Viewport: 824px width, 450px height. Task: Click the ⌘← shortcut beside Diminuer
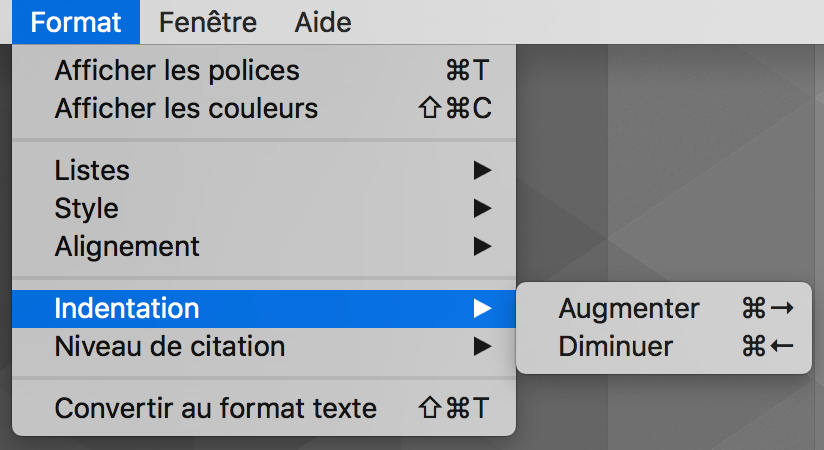(767, 347)
